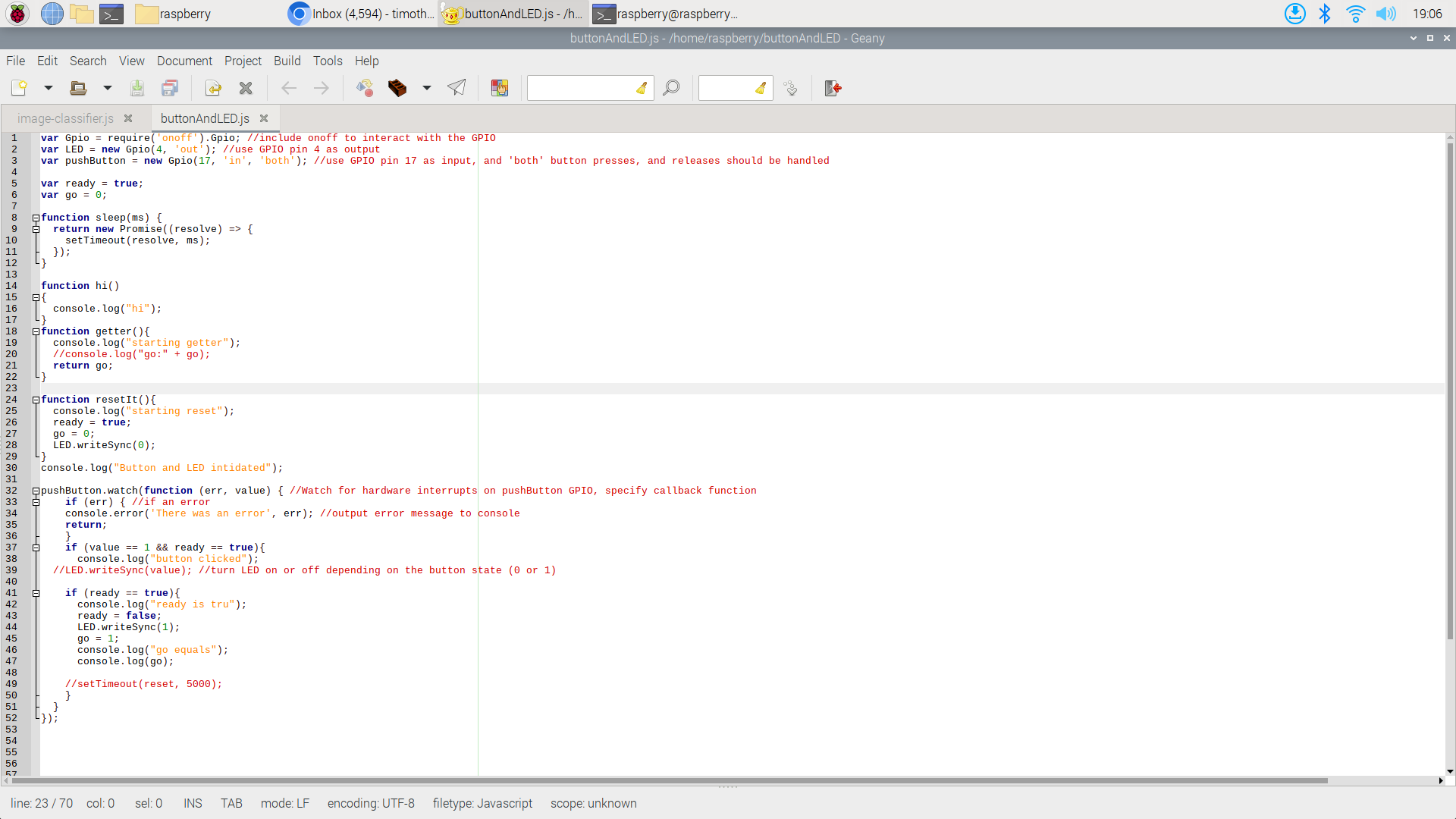
Task: Launch the terminal from the panel
Action: [111, 14]
